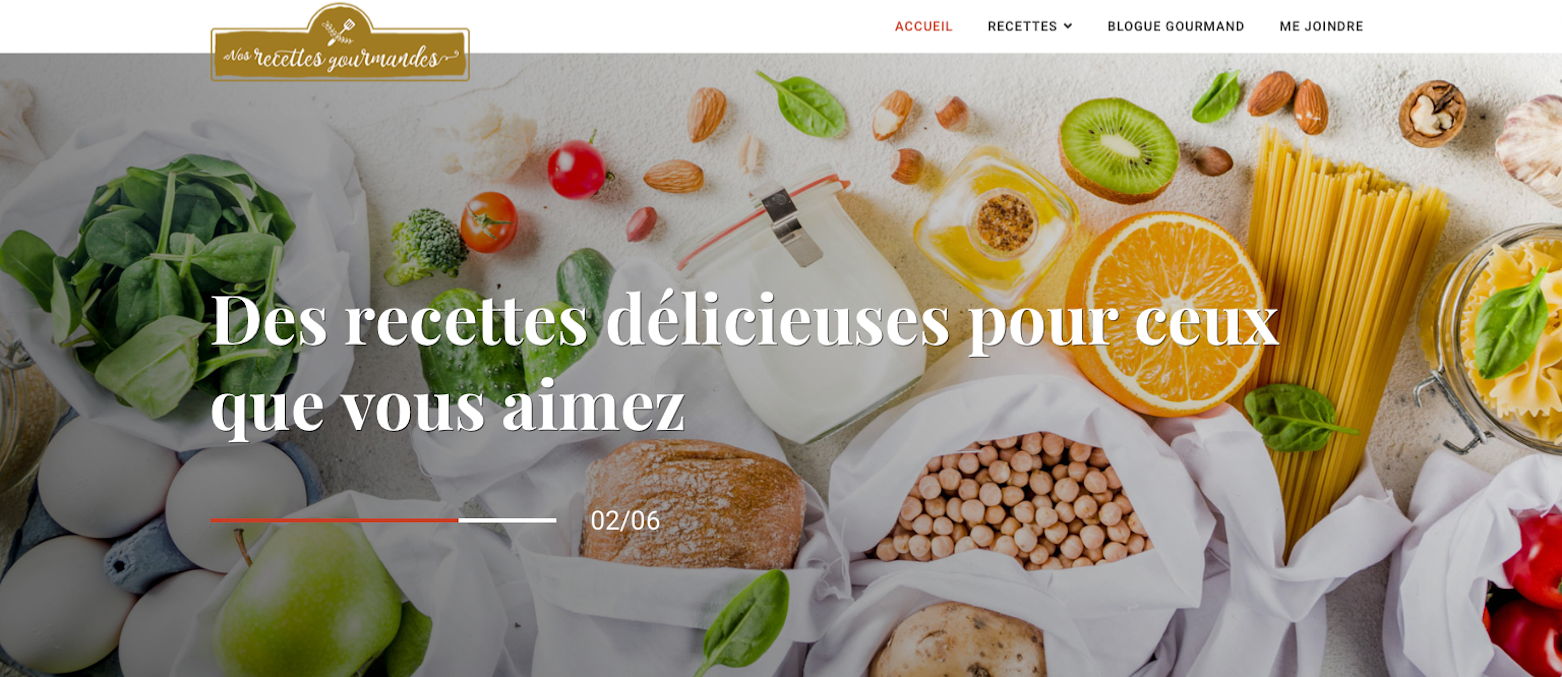The width and height of the screenshot is (1562, 677).
Task: Click the green apple in hero photo
Action: tap(308, 599)
